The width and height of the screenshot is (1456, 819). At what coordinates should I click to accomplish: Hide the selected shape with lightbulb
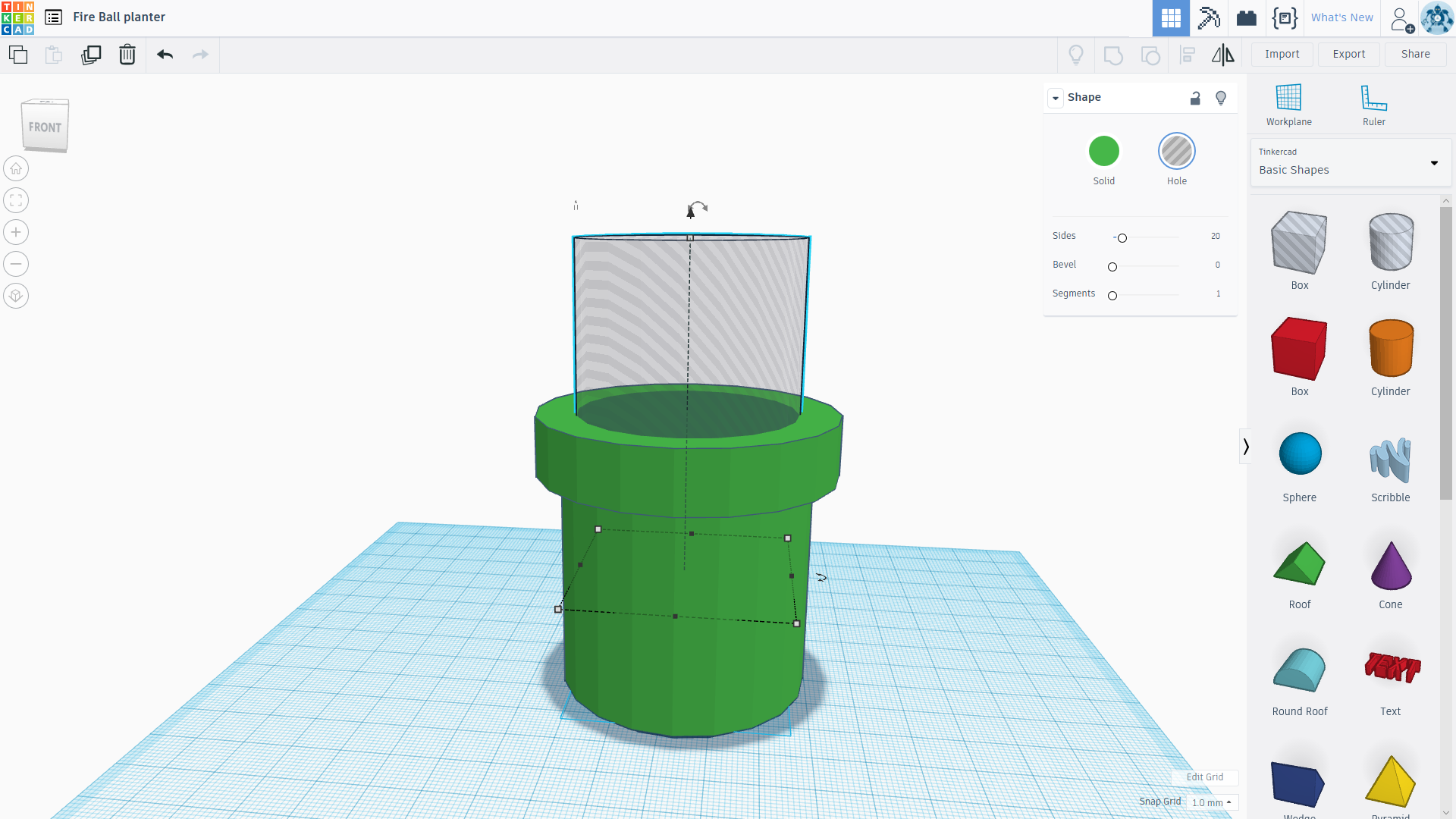point(1221,98)
